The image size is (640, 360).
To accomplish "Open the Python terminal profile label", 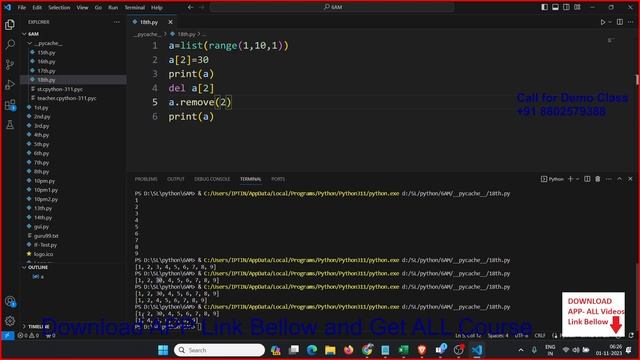I will pos(552,179).
